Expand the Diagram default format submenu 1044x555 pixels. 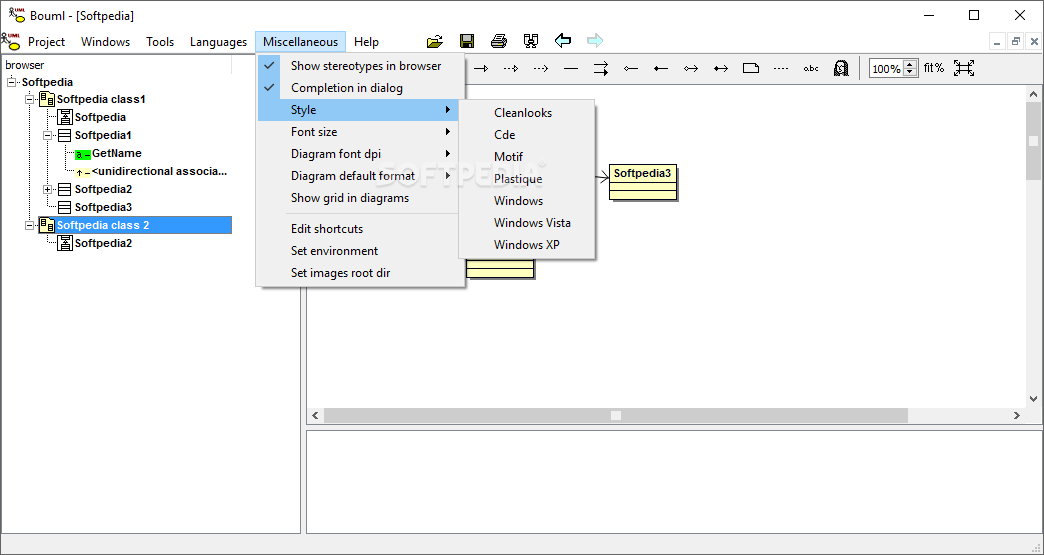tap(360, 176)
